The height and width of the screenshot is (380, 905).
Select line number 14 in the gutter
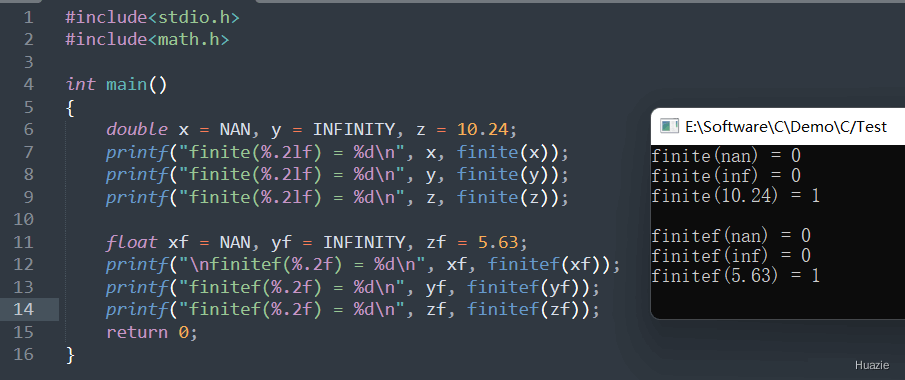click(x=23, y=310)
